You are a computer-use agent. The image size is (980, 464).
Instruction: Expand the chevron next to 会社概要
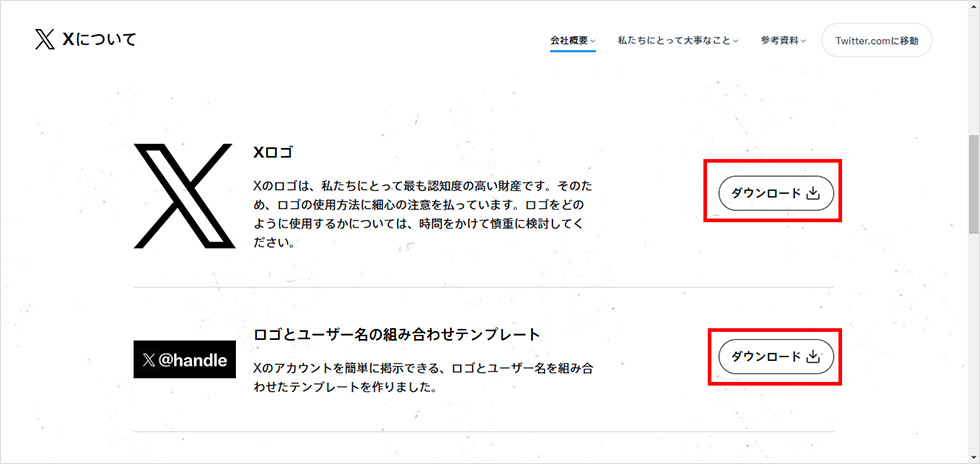(x=592, y=41)
